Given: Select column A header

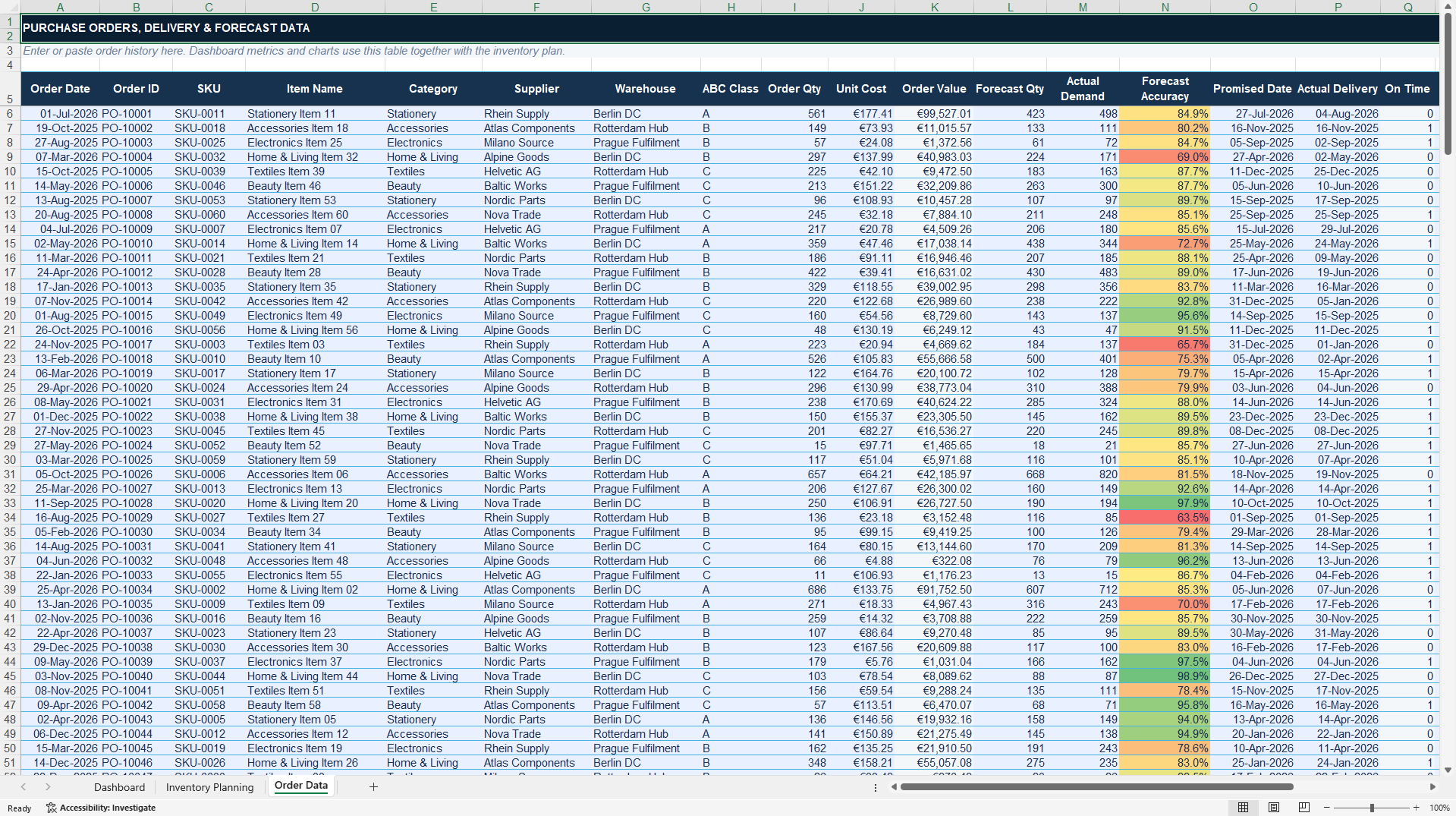Looking at the screenshot, I should (60, 7).
